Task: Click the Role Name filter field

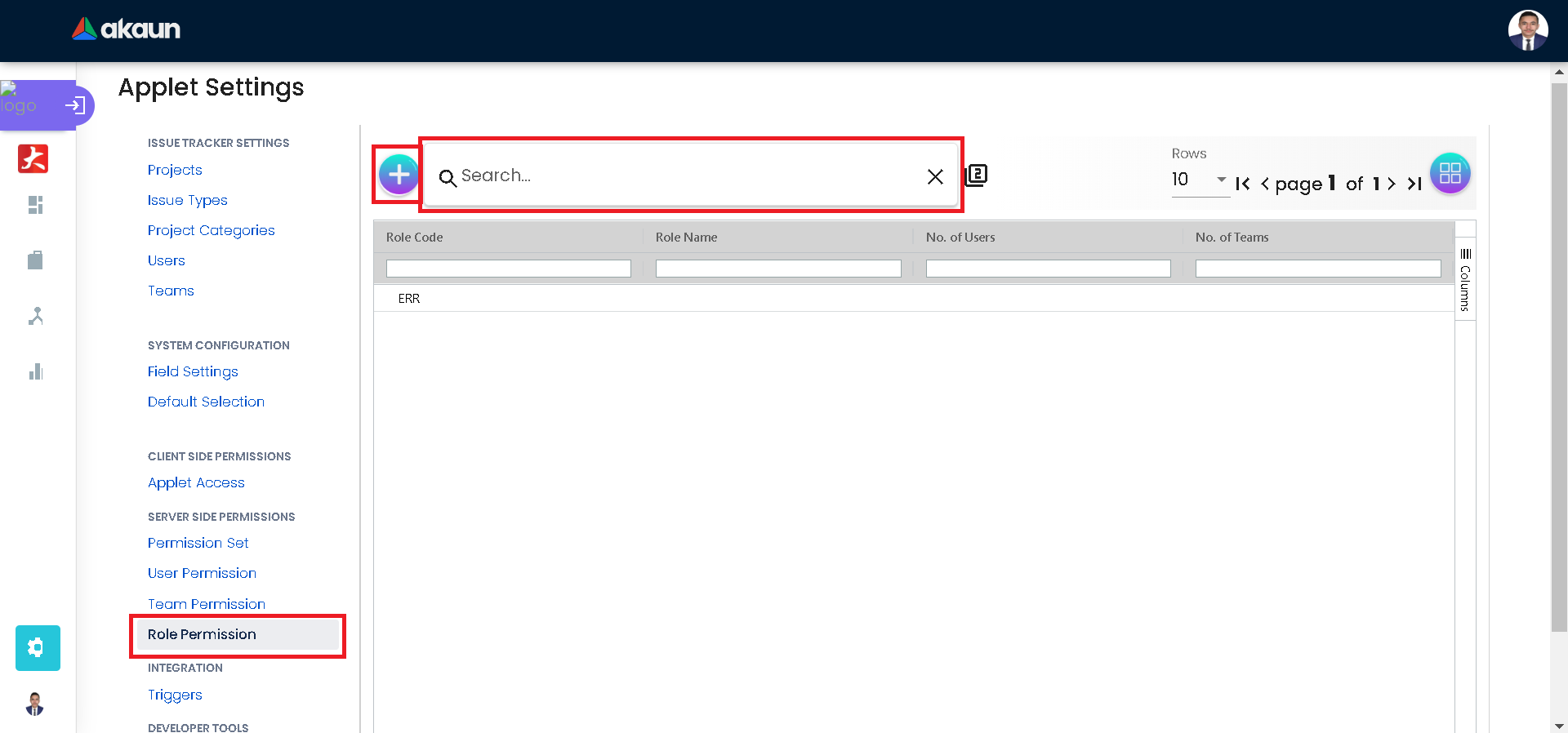Action: point(778,269)
